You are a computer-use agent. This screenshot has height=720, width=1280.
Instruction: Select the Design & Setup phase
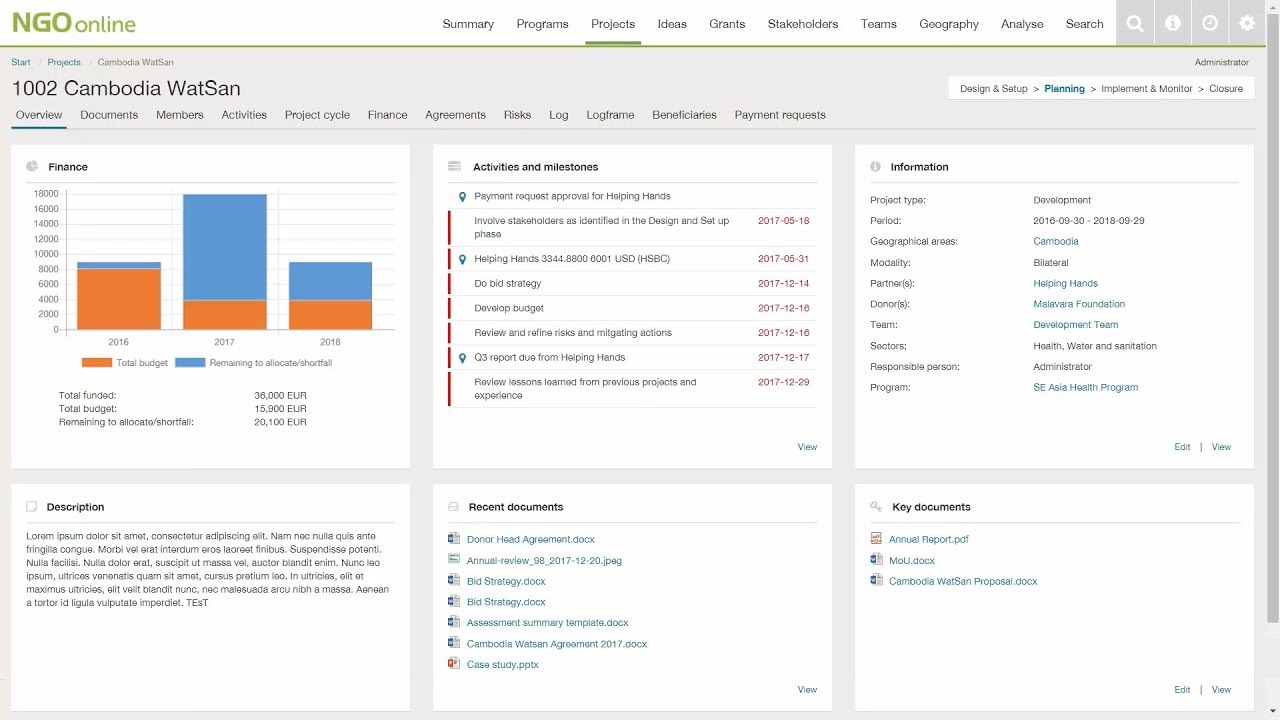coord(994,89)
